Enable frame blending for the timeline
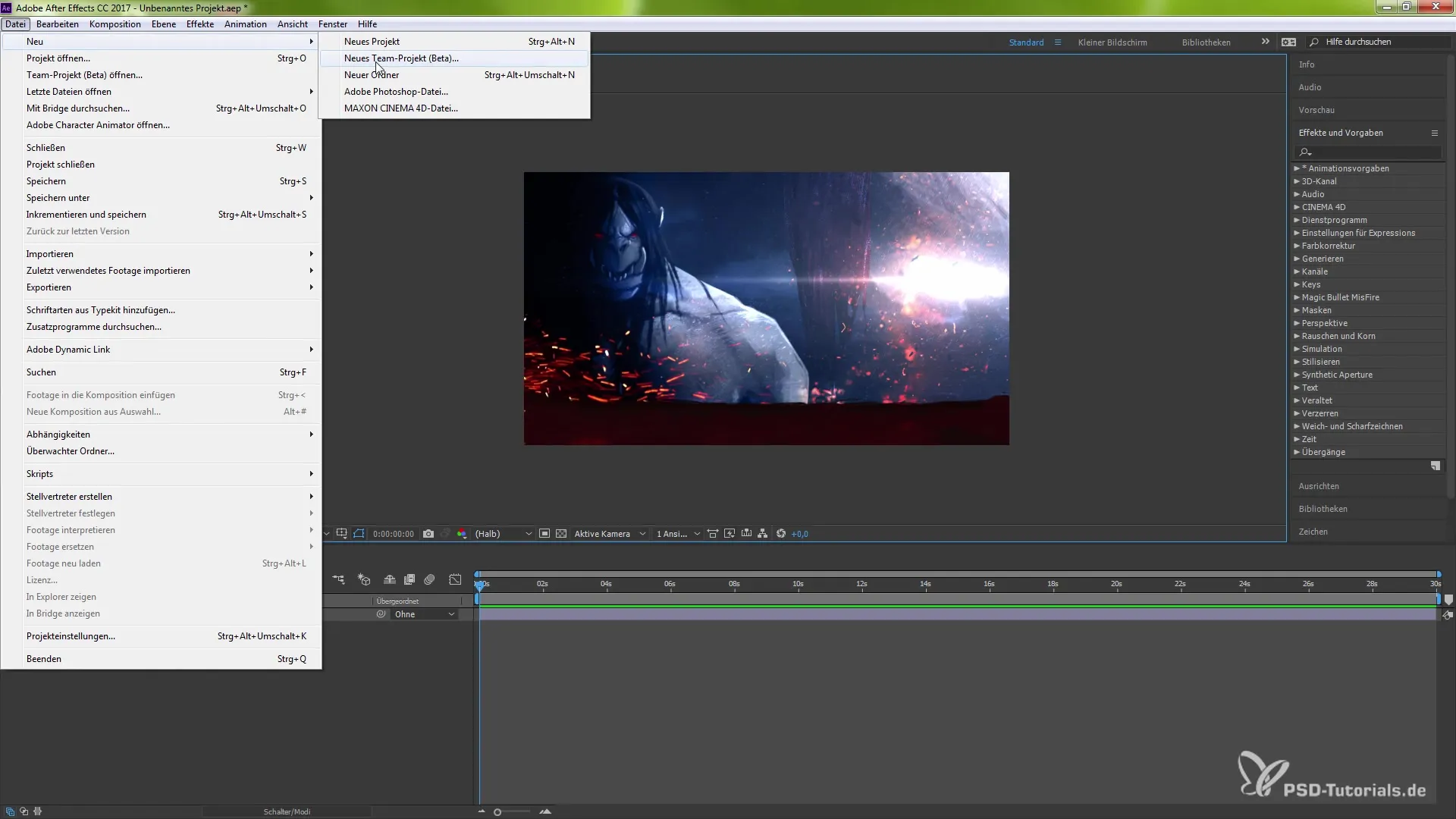Viewport: 1456px width, 819px height. [409, 579]
